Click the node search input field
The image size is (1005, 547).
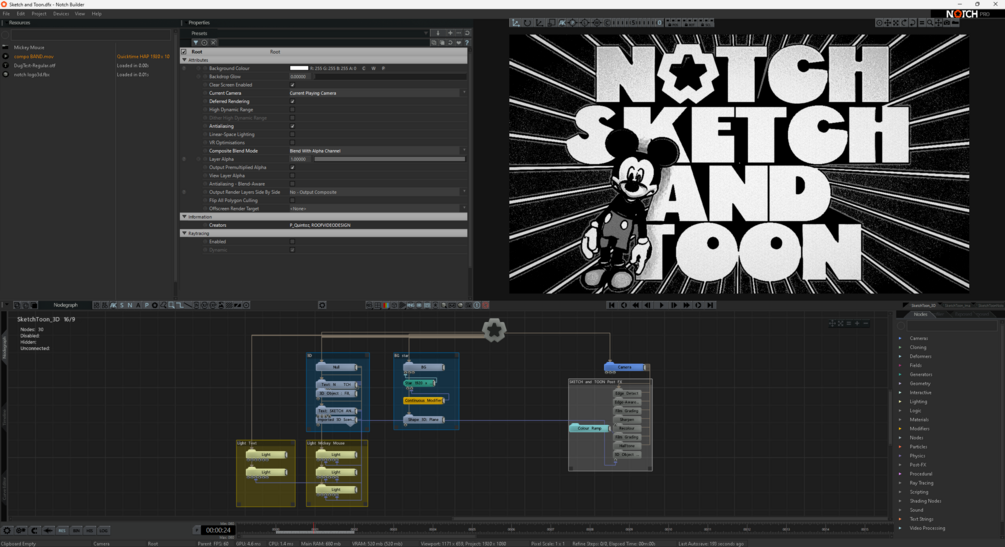[951, 326]
